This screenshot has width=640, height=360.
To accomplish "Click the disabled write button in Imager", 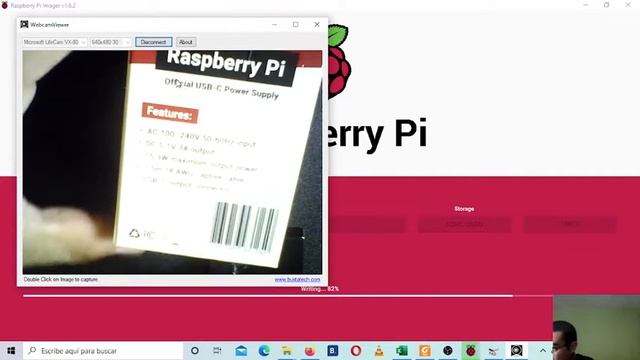I will point(570,224).
